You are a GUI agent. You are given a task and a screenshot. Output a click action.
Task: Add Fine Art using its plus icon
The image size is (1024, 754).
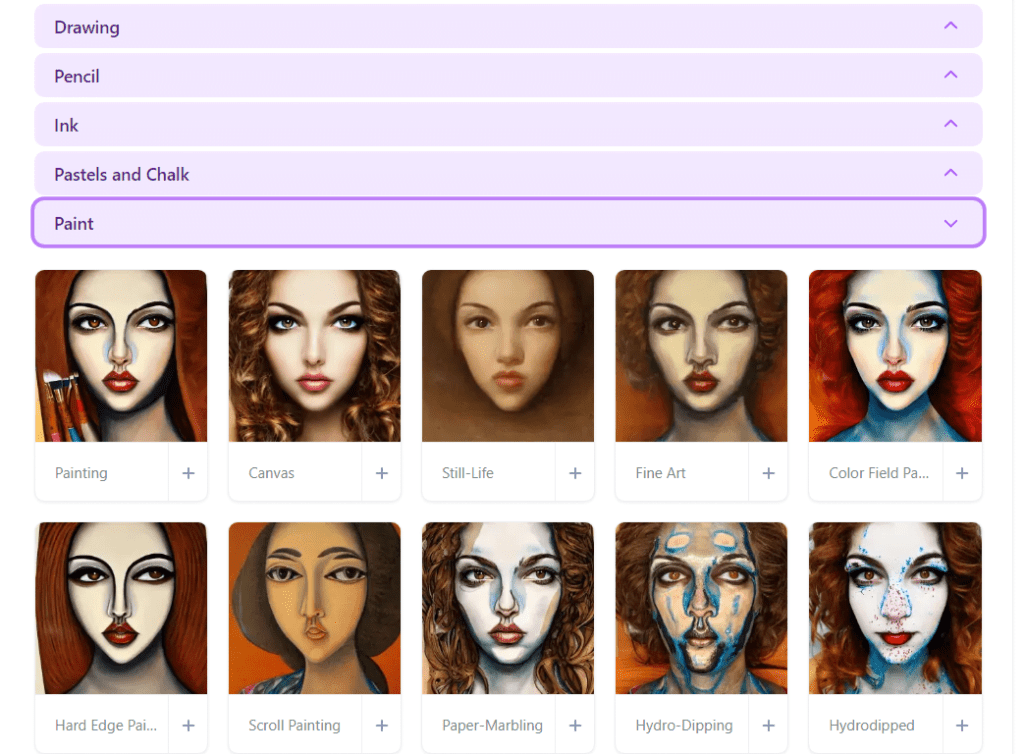click(768, 473)
